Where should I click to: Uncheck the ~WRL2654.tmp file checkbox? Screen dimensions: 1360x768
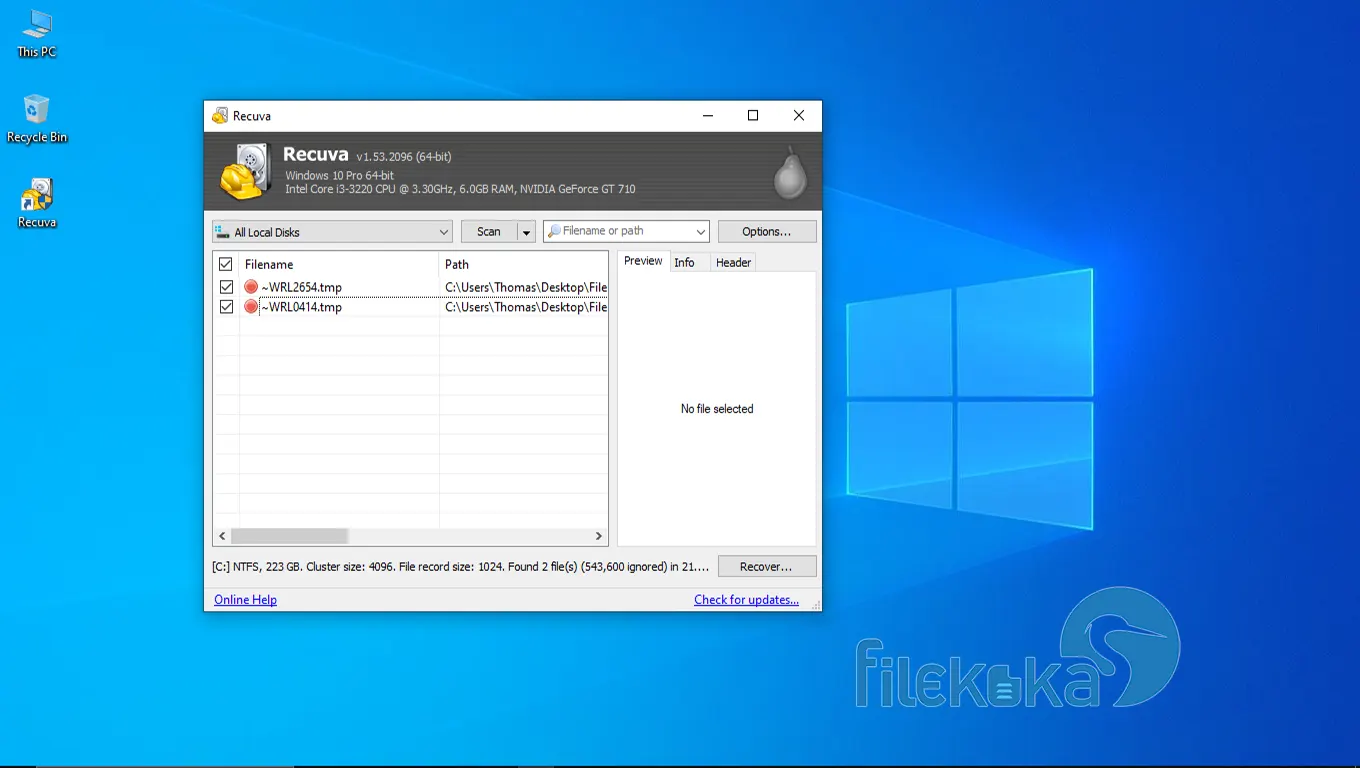[226, 287]
